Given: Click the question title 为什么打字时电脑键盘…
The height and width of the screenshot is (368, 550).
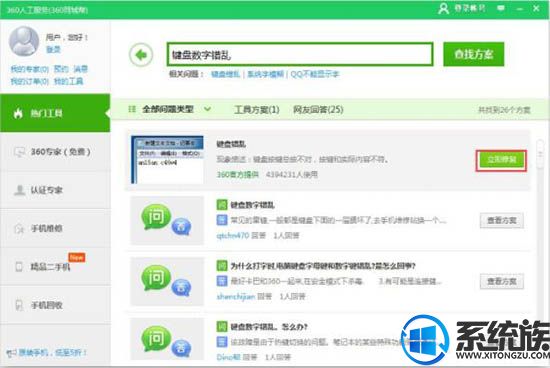Looking at the screenshot, I should point(323,266).
